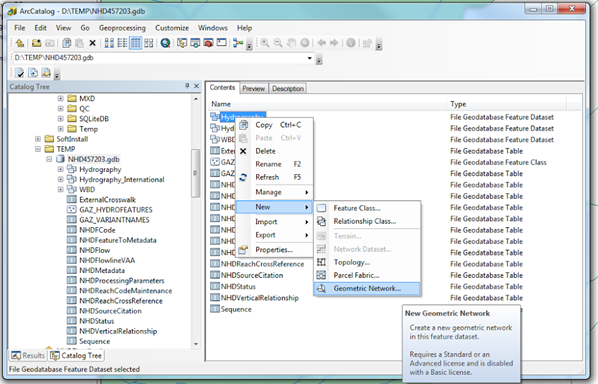Click the Import Metadata icon
The height and width of the screenshot is (384, 598).
click(x=46, y=72)
